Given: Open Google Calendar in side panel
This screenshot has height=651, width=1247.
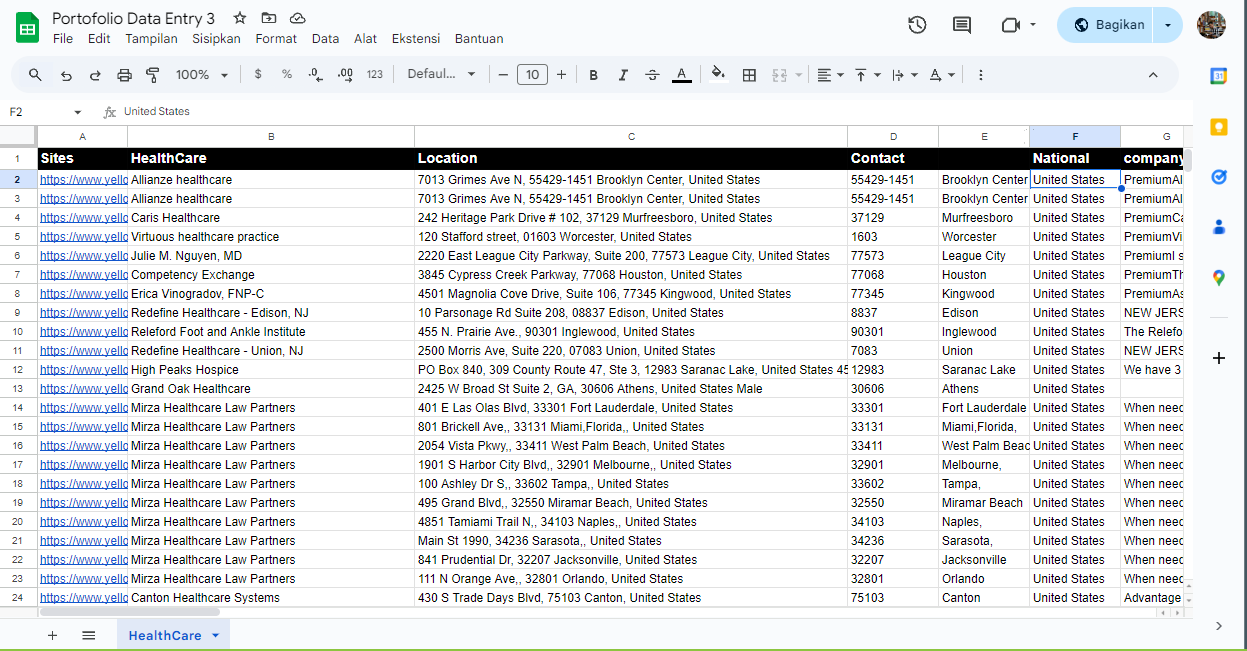Looking at the screenshot, I should click(1219, 76).
